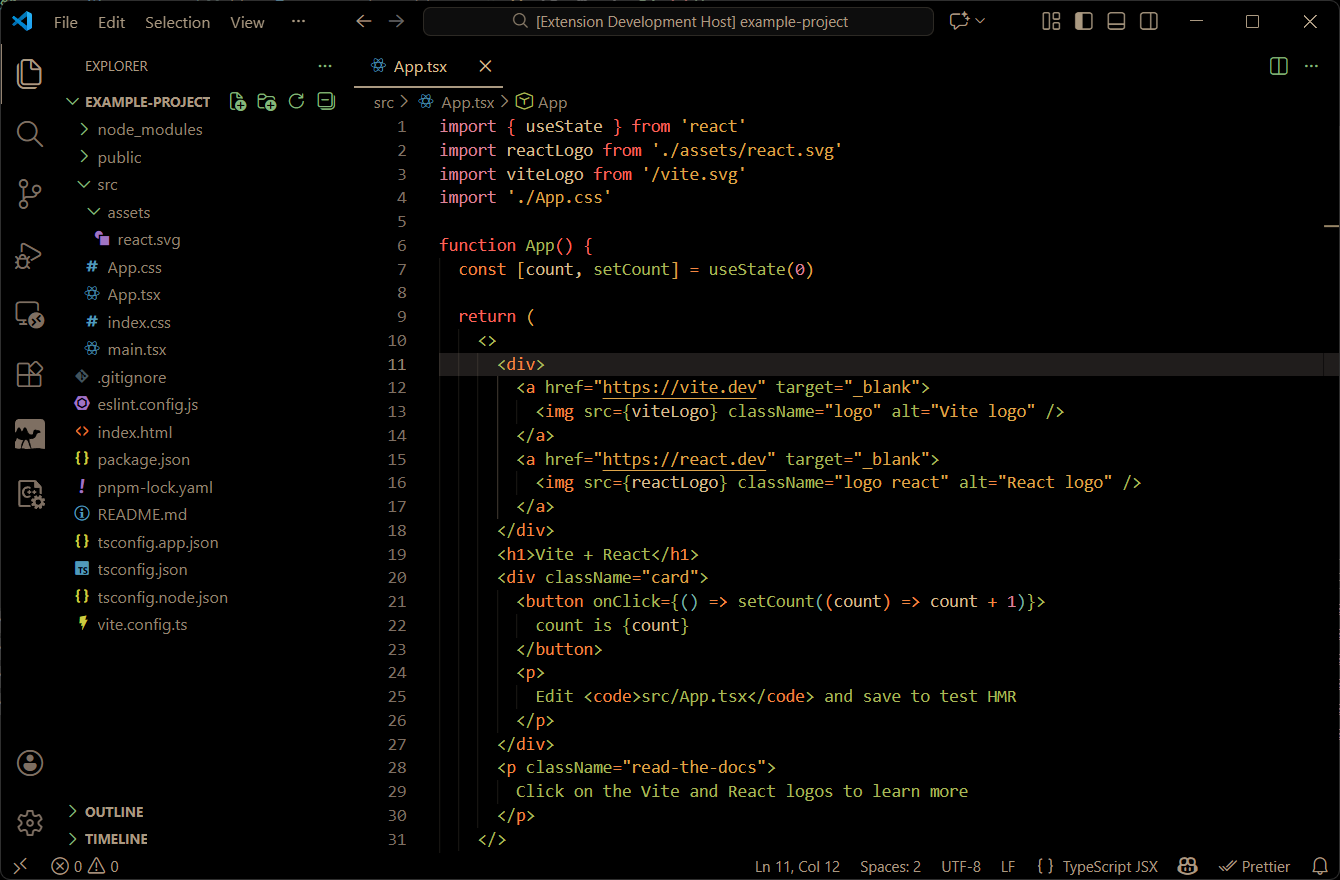
Task: Open the collapsed menus ellipsis in menu bar
Action: click(x=298, y=22)
